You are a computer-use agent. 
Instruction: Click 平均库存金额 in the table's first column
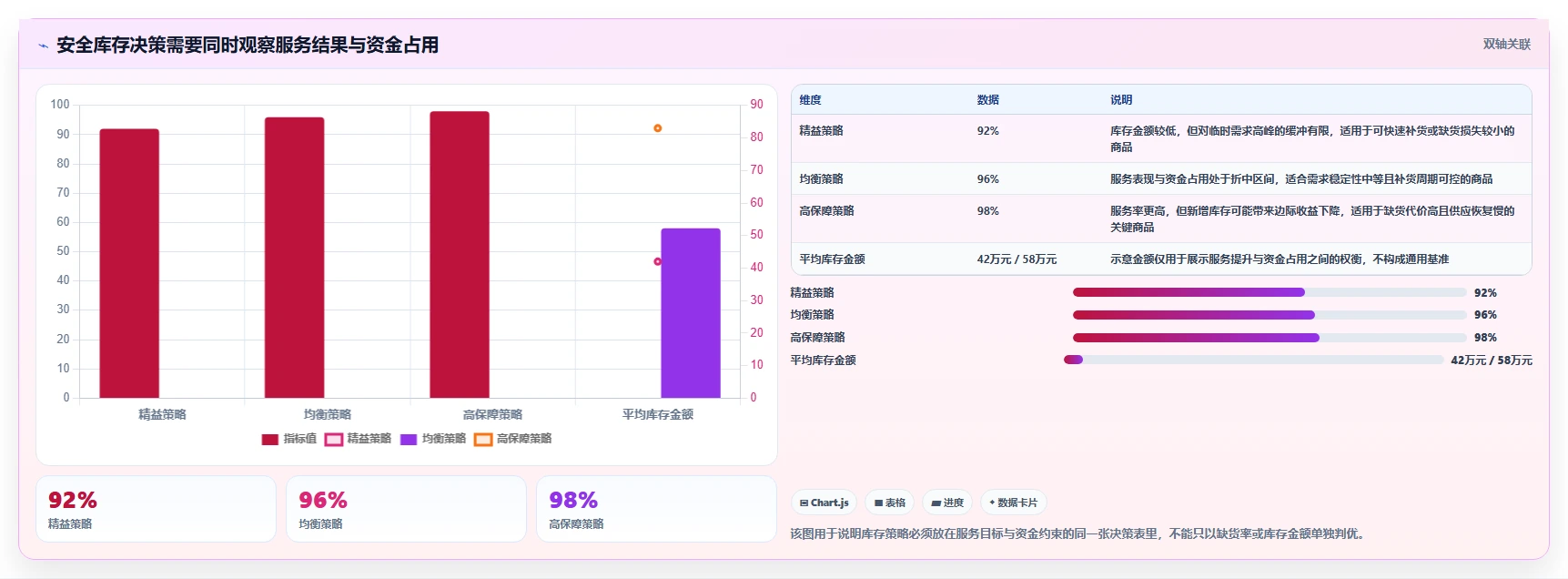pos(832,259)
